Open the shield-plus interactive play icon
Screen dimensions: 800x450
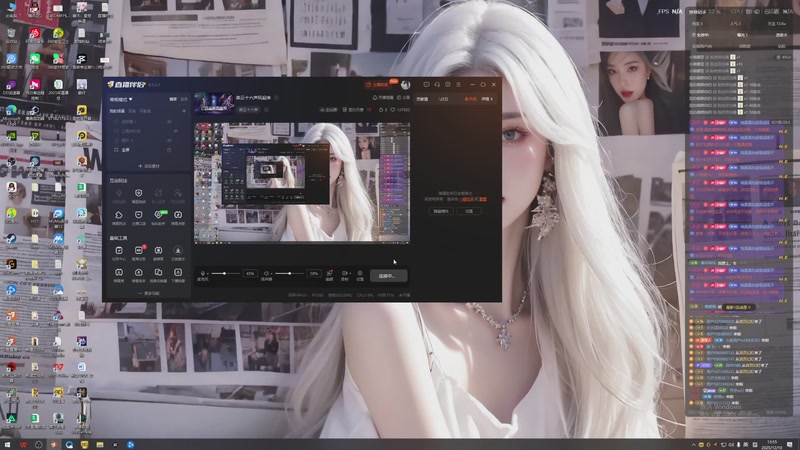(x=138, y=195)
